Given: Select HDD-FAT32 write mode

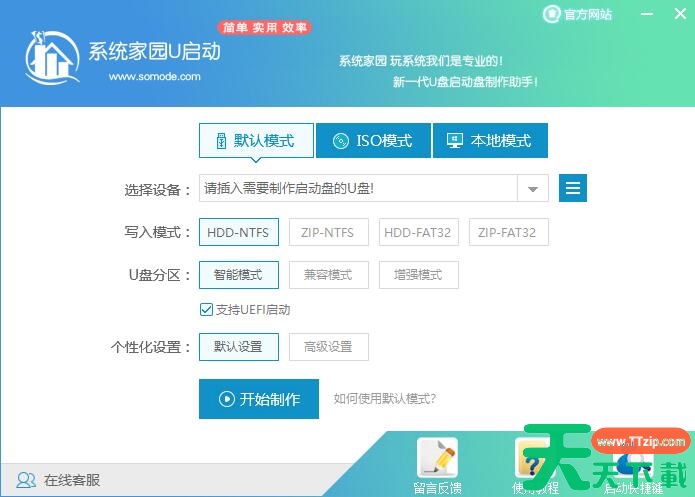Looking at the screenshot, I should 418,233.
